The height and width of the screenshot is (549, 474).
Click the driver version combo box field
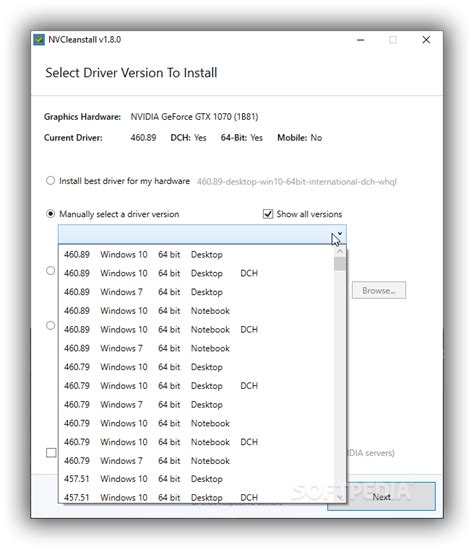(202, 234)
